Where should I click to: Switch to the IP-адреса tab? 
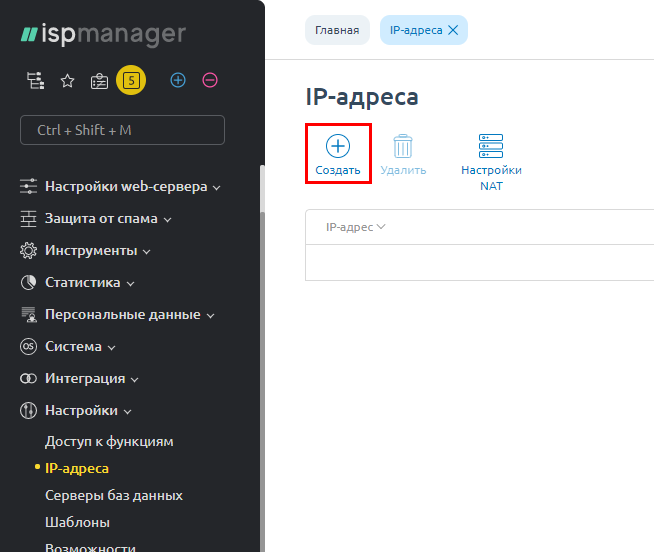tap(416, 30)
